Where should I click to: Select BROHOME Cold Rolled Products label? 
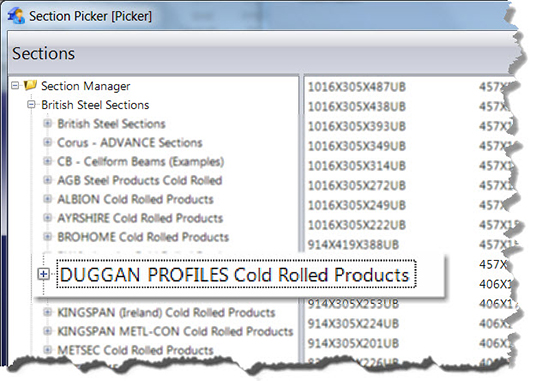pyautogui.click(x=143, y=237)
